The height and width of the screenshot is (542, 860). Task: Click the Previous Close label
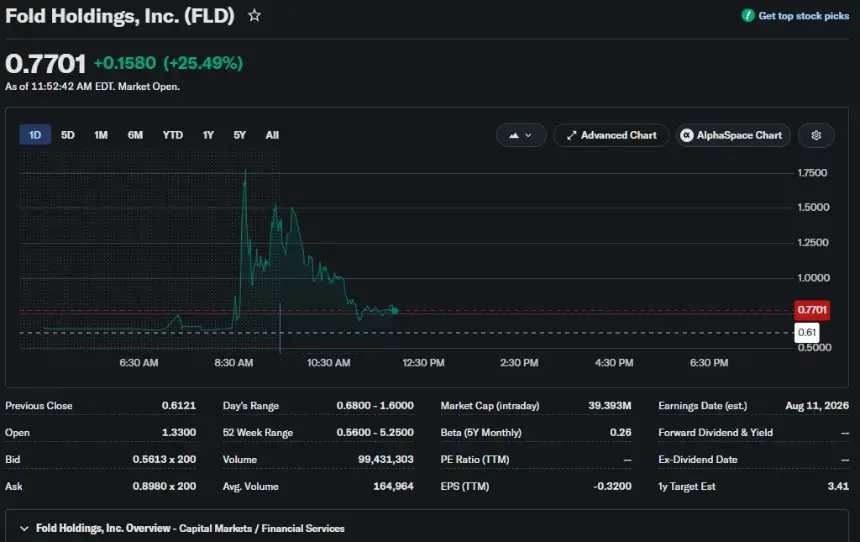point(39,406)
